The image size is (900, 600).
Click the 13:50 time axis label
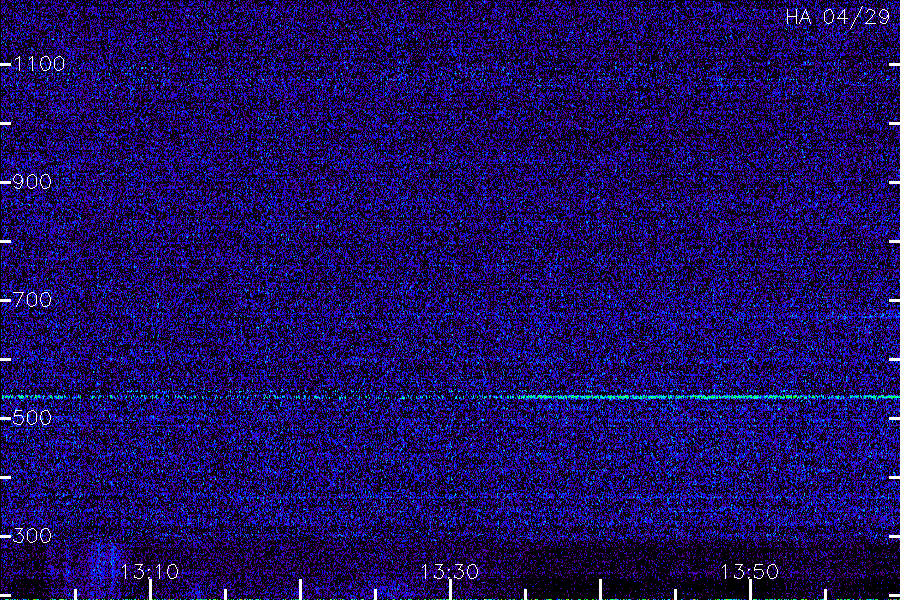click(x=749, y=571)
